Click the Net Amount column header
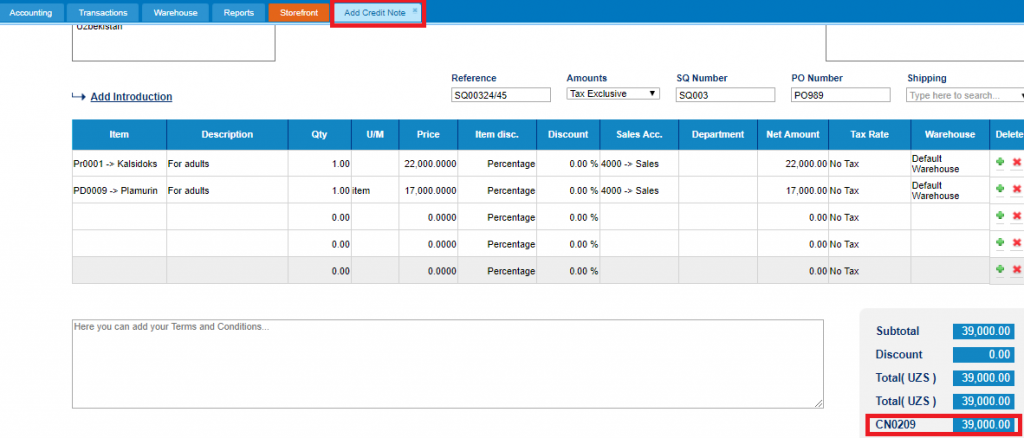The image size is (1024, 438). click(x=793, y=134)
